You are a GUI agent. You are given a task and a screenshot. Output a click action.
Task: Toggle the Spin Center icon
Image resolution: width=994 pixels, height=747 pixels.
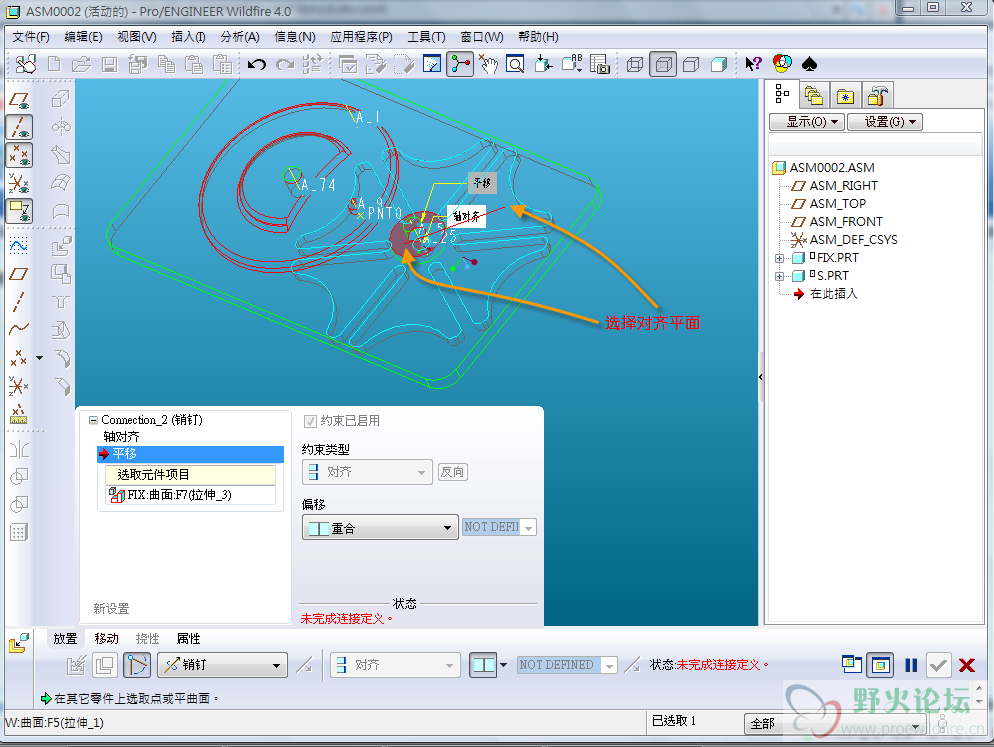tap(460, 64)
